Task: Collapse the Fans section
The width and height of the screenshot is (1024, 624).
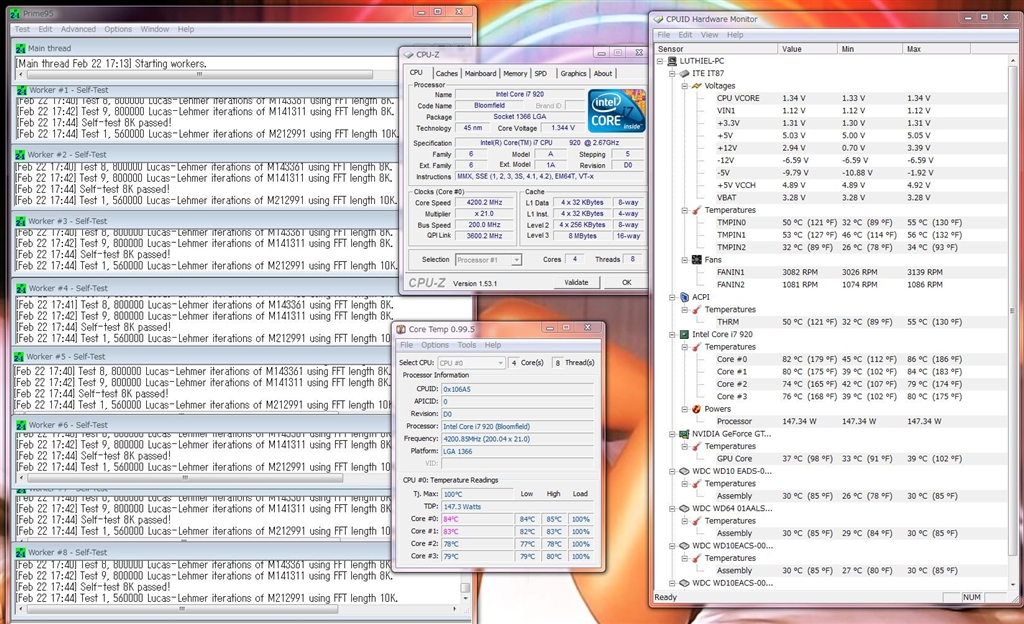Action: tap(684, 260)
